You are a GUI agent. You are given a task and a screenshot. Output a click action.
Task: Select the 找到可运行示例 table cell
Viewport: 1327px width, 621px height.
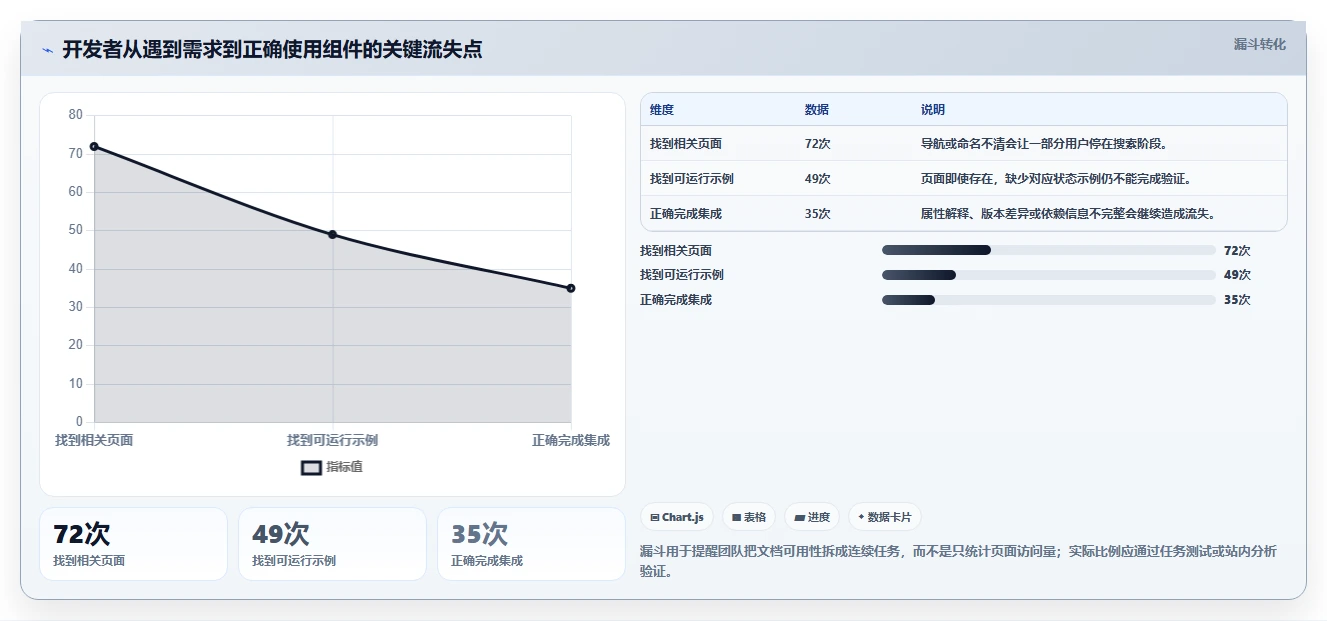pyautogui.click(x=692, y=179)
